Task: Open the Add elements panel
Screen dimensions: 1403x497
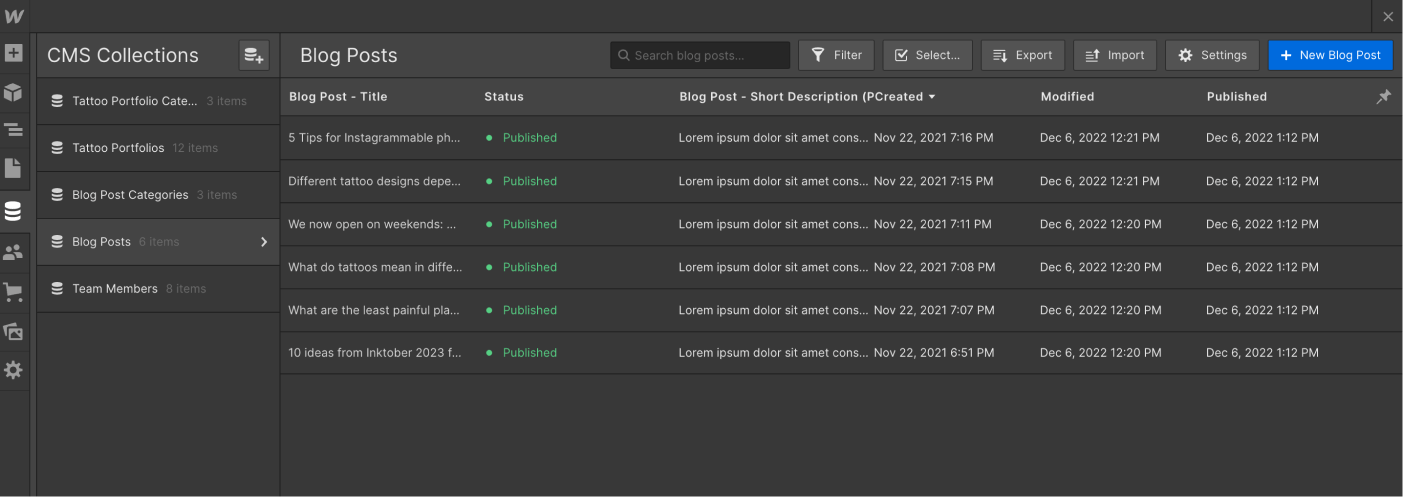Action: point(13,53)
